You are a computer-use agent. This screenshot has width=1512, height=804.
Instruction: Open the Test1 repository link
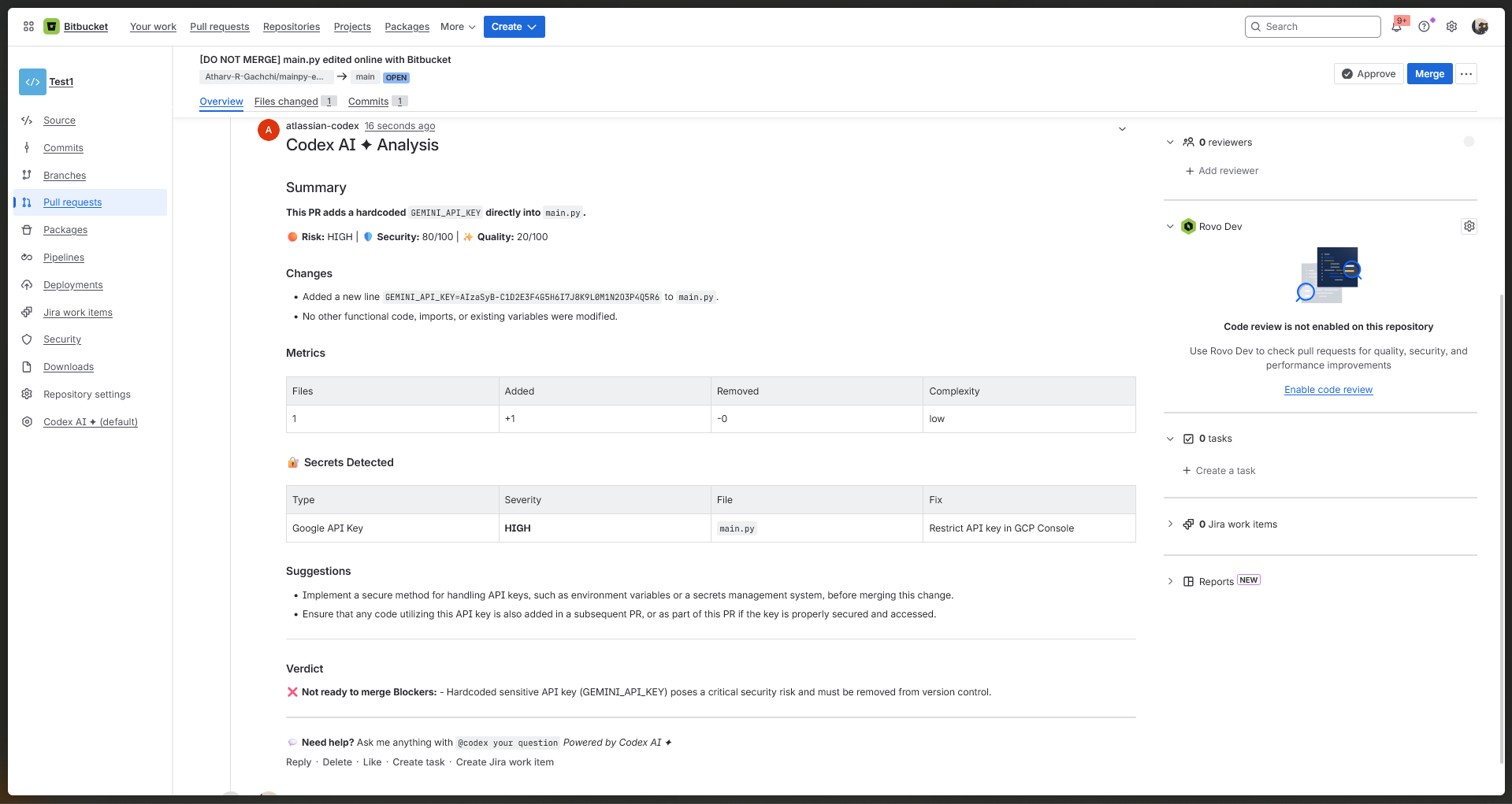61,82
